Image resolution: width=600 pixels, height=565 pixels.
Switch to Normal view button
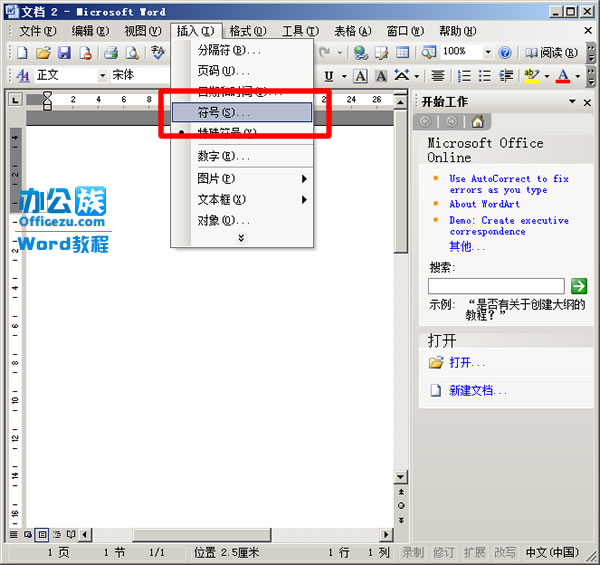tap(13, 534)
